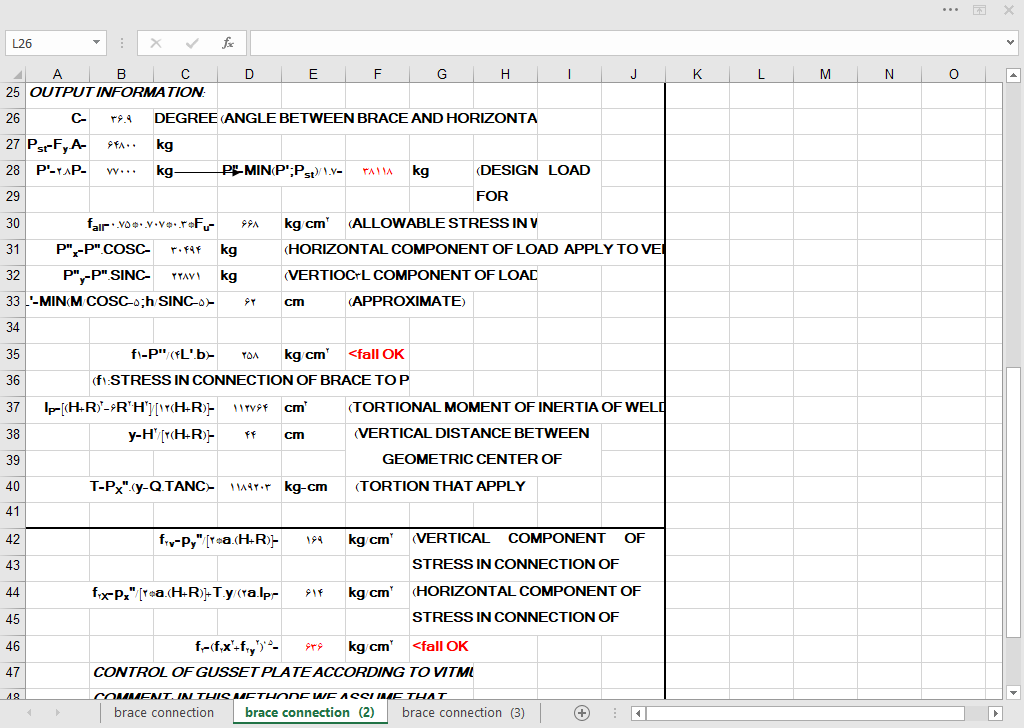Select column A header
Screen dimensions: 1024x728
click(57, 74)
